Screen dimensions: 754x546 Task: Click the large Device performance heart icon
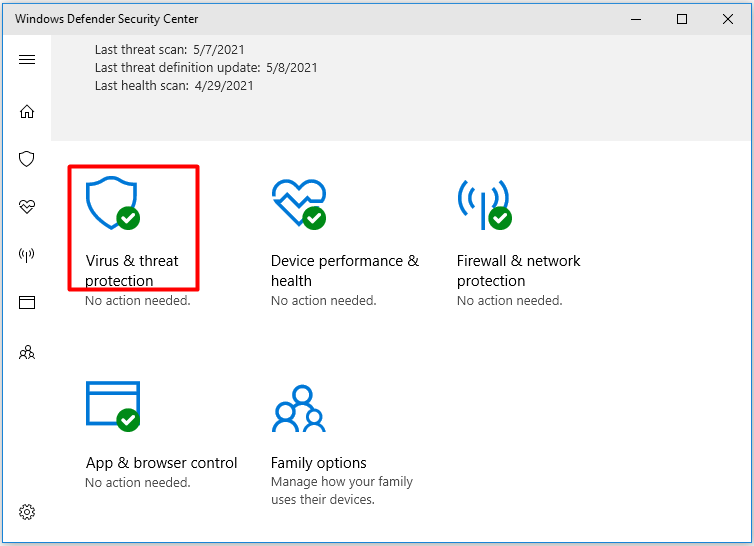[299, 204]
